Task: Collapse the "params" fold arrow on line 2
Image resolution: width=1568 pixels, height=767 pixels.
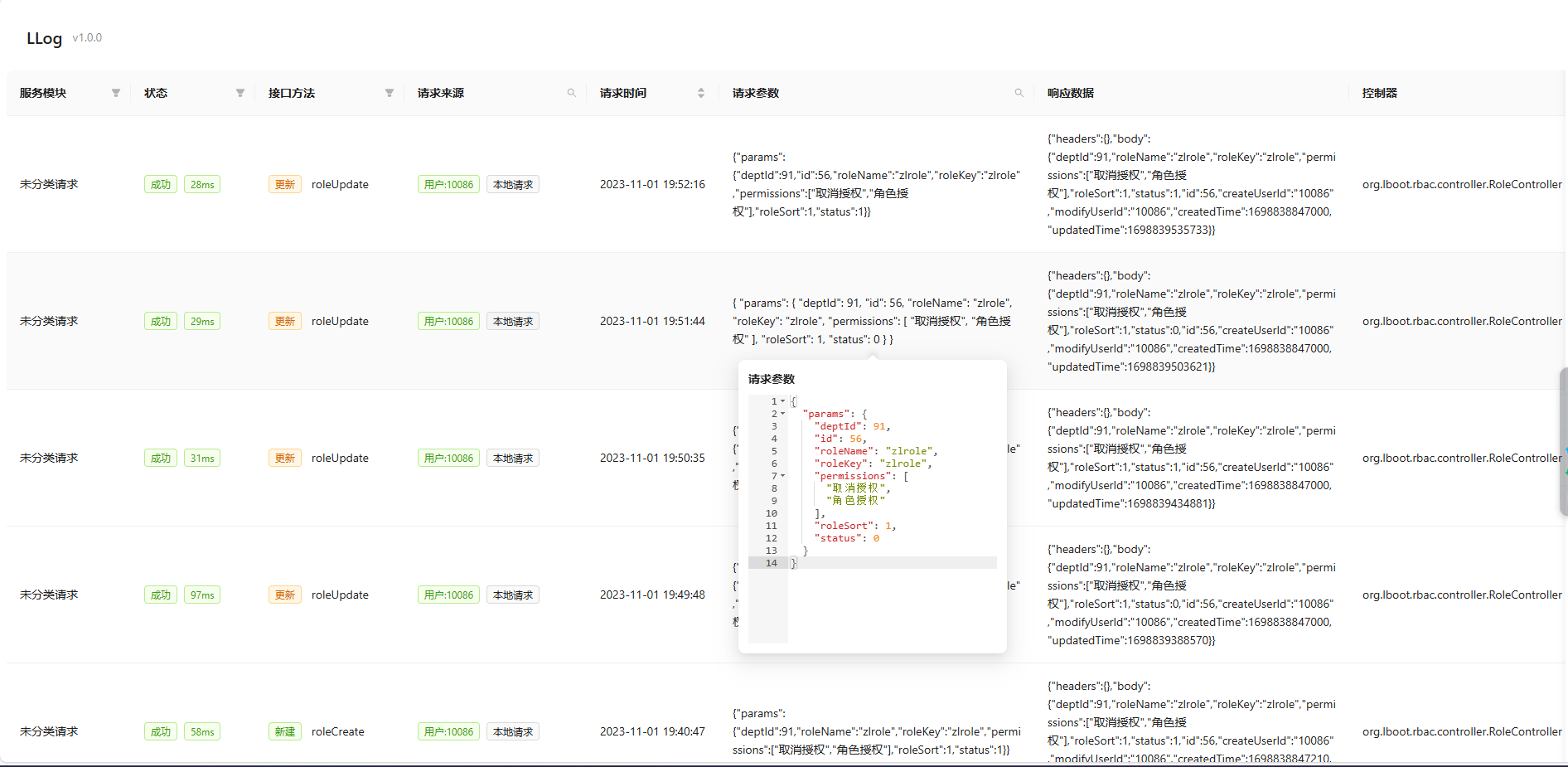Action: click(x=782, y=414)
